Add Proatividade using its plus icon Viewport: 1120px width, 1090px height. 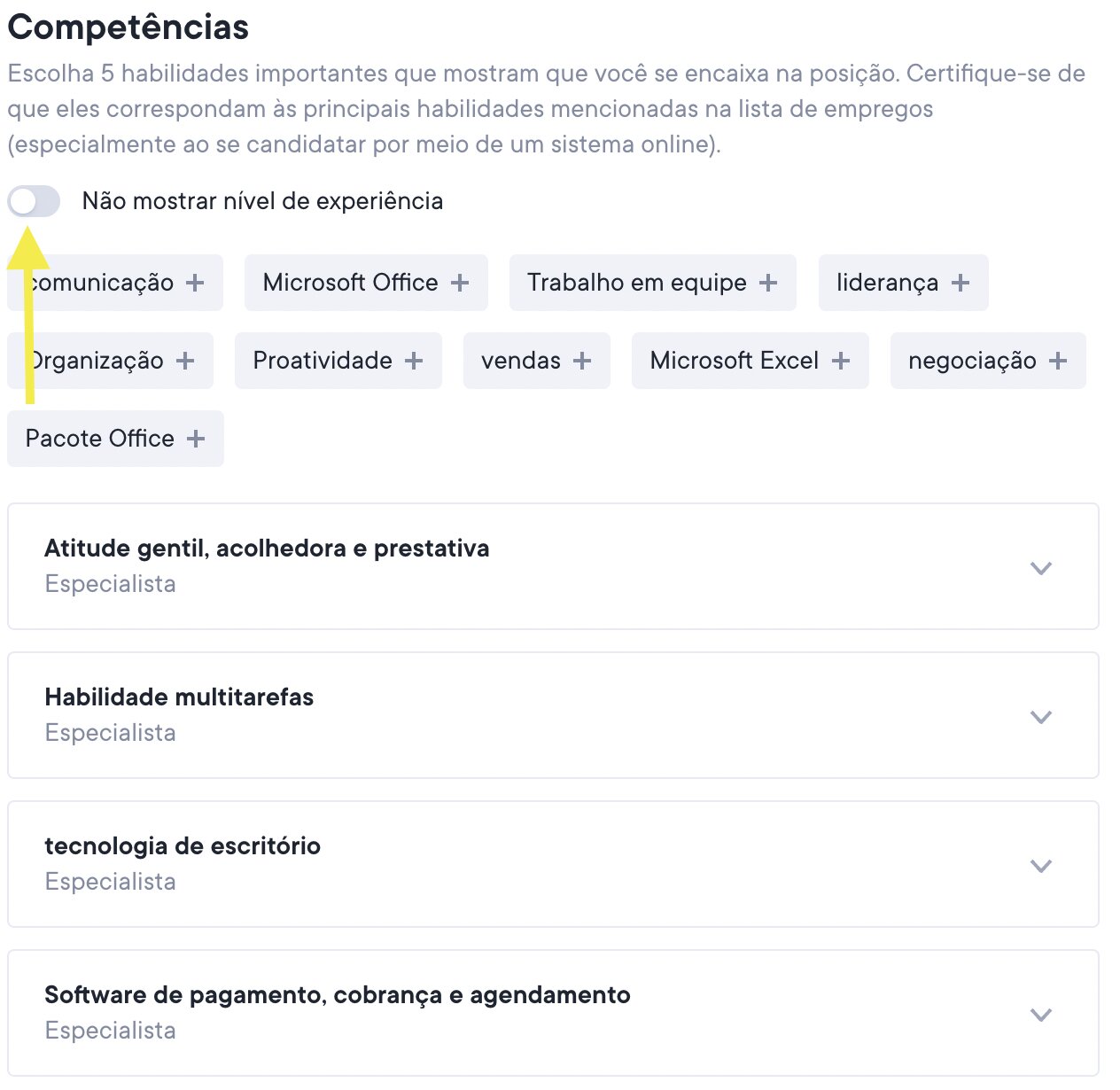click(x=414, y=361)
